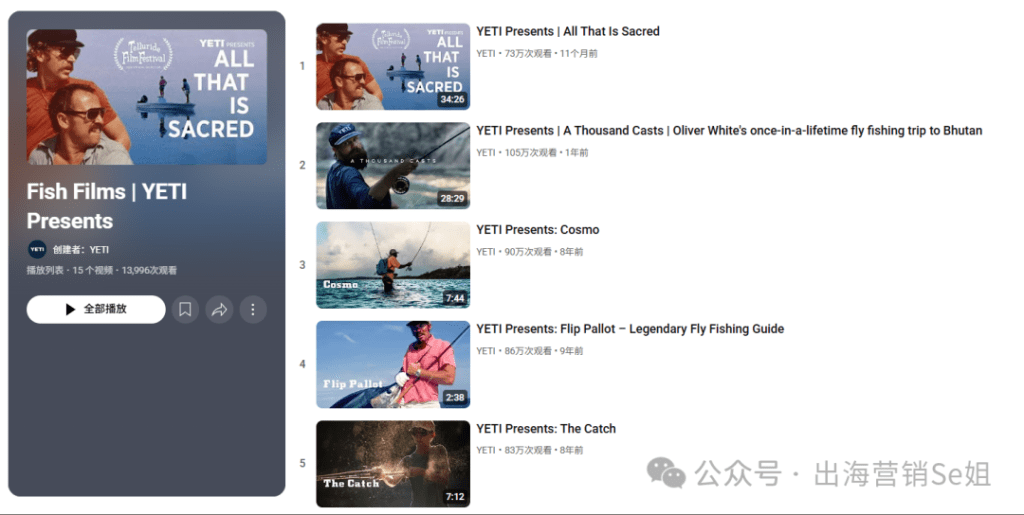This screenshot has height=515, width=1024.
Task: Open the All That Is Sacred thumbnail
Action: point(393,67)
